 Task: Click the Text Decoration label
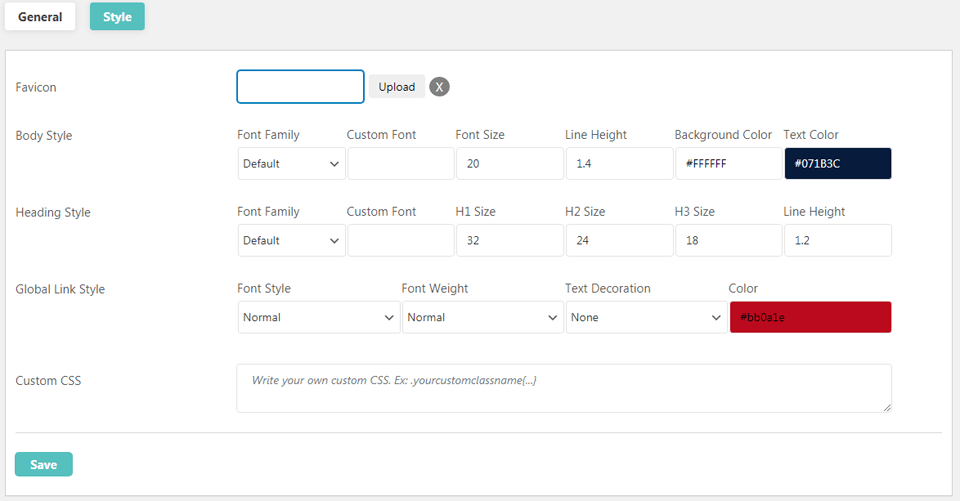[x=607, y=288]
